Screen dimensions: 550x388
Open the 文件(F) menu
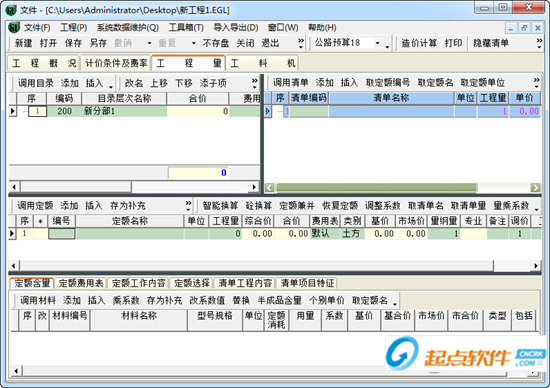[37, 27]
